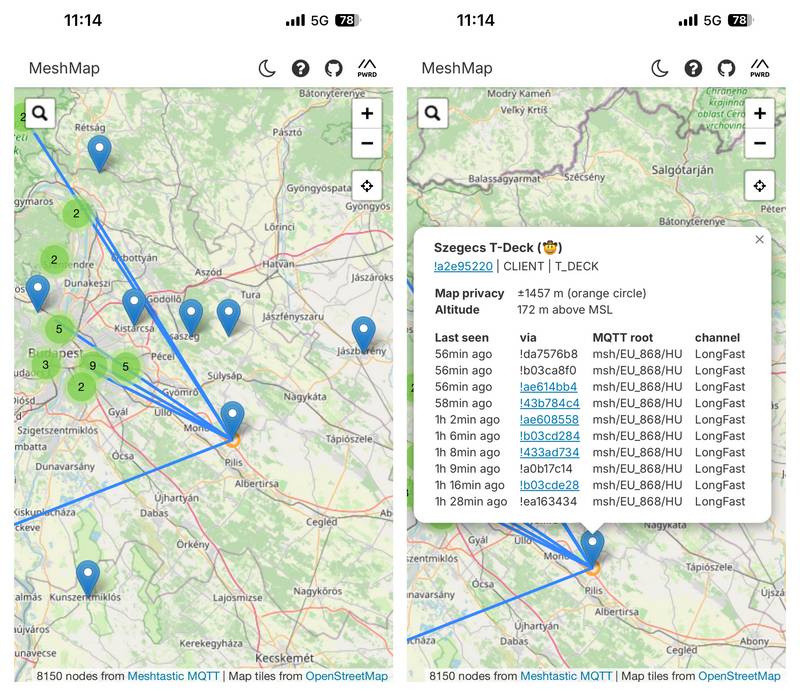
Task: Open Meshtastic MQTT link on right map
Action: click(x=566, y=676)
